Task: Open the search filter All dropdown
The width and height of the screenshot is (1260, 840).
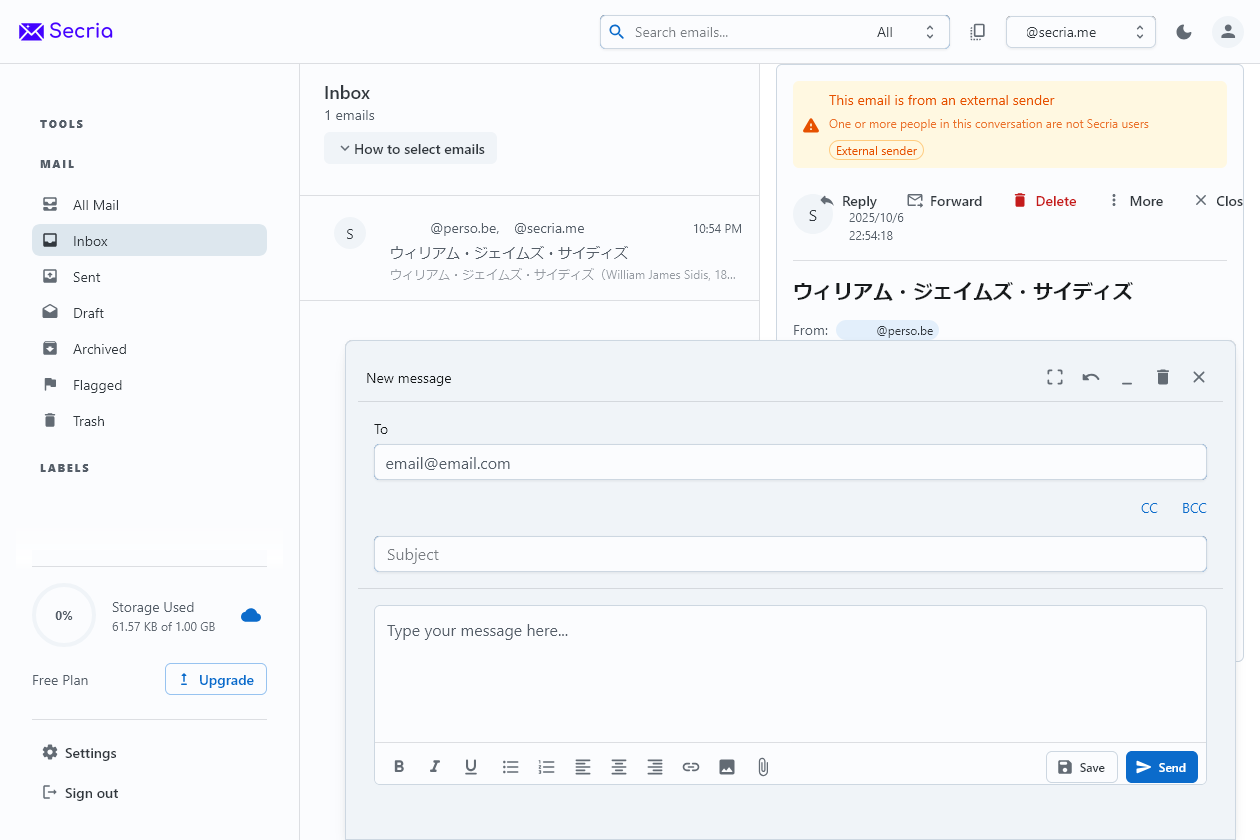Action: click(x=906, y=32)
